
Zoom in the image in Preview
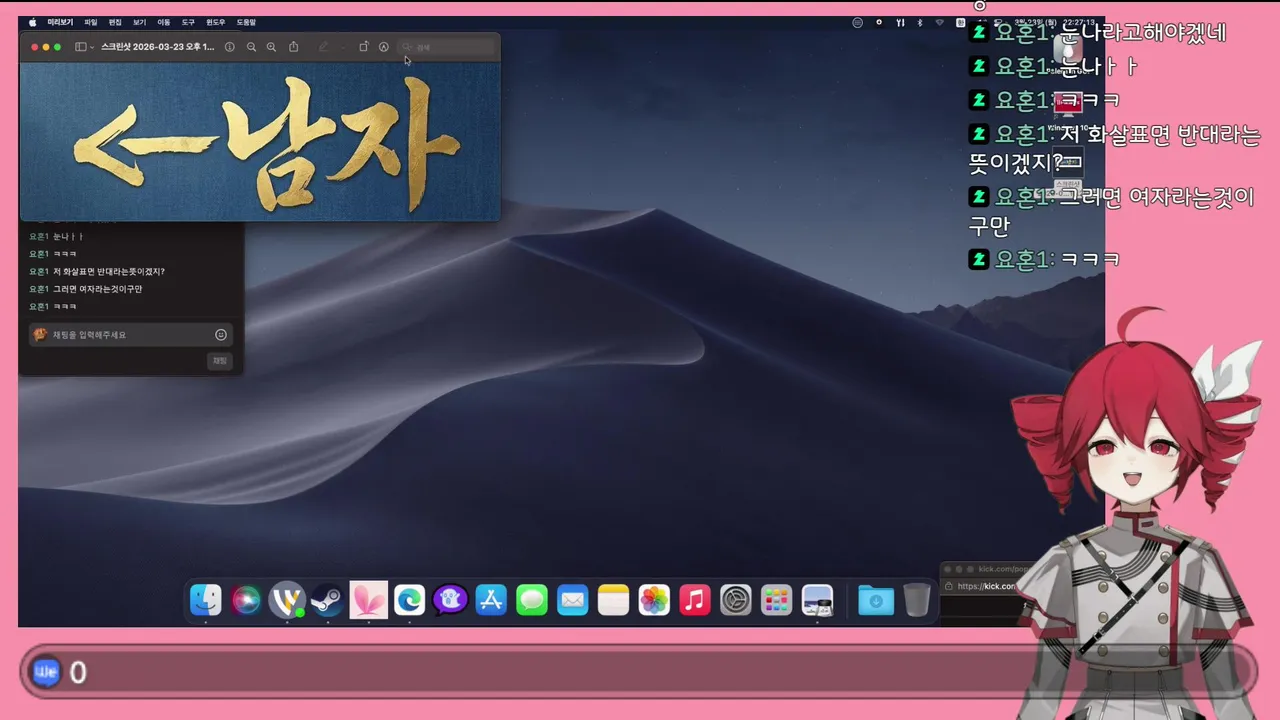coord(271,47)
